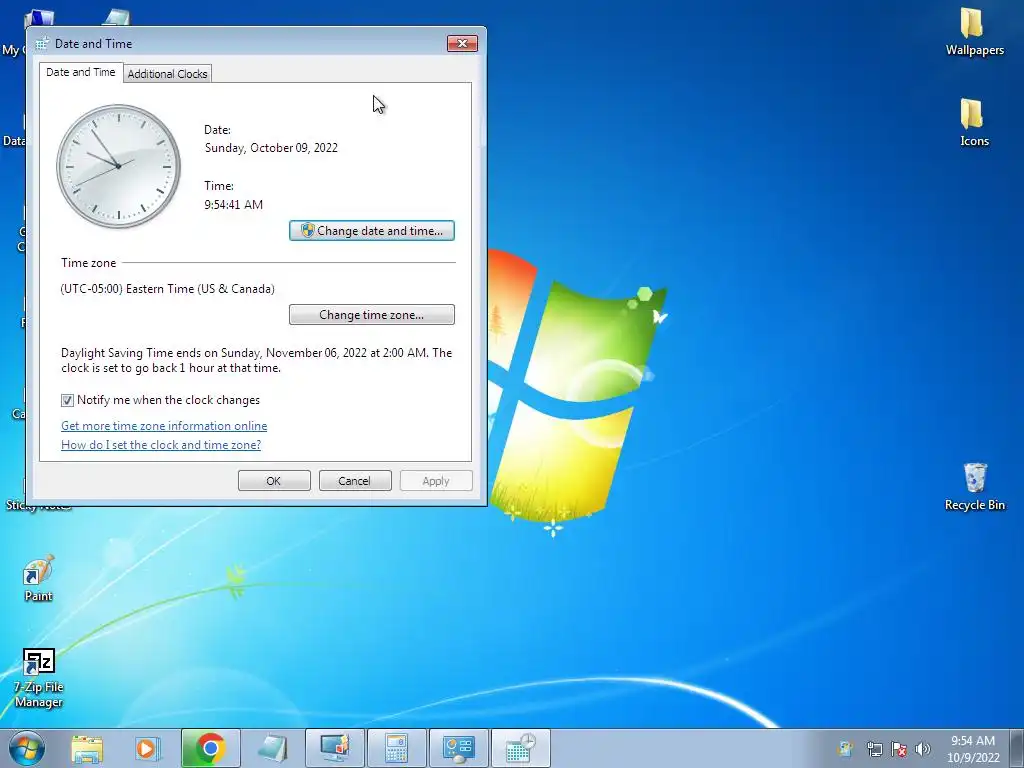The image size is (1024, 768).
Task: Click the Change time zone button
Action: click(x=372, y=315)
